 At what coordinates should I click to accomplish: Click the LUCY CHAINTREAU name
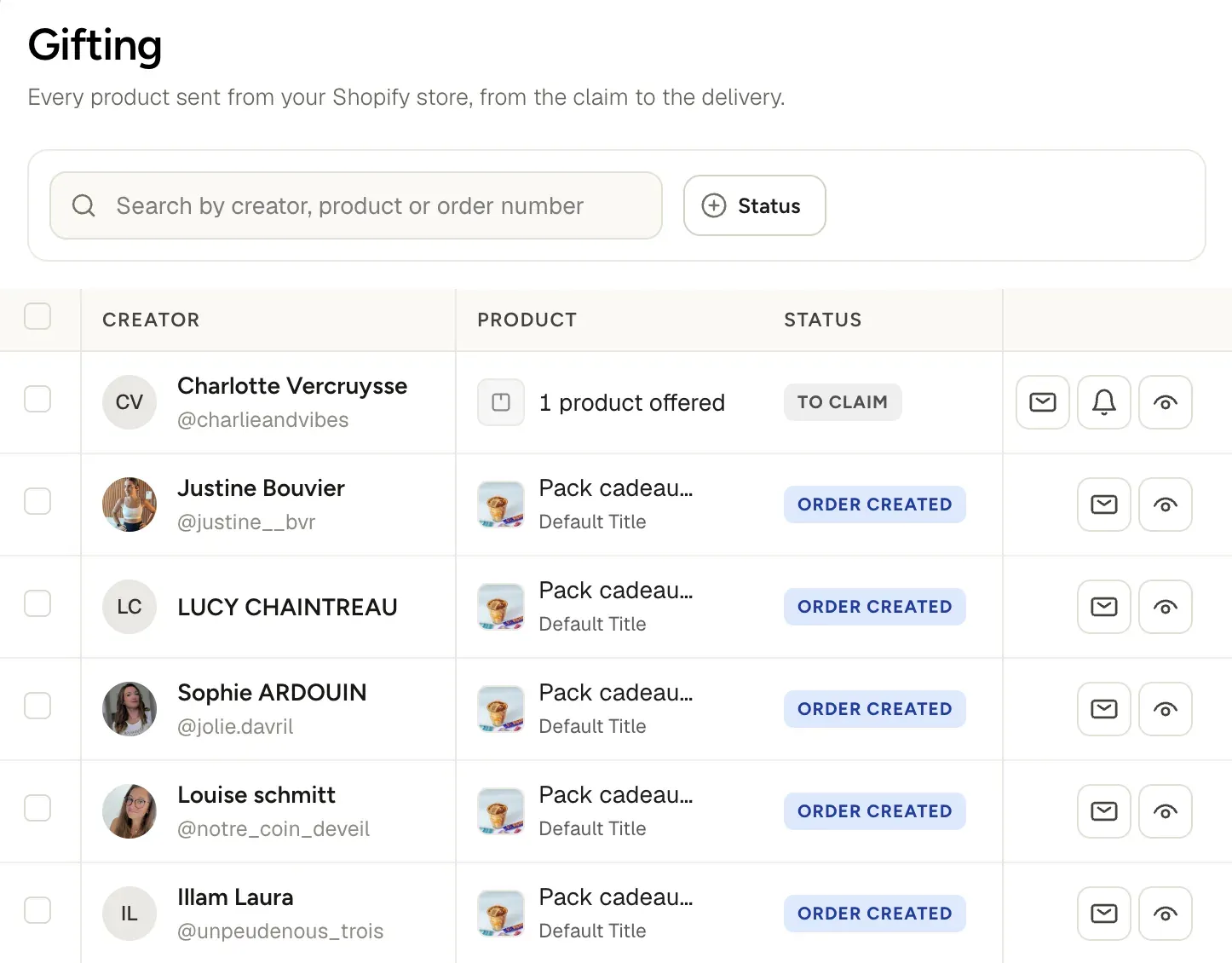[287, 607]
